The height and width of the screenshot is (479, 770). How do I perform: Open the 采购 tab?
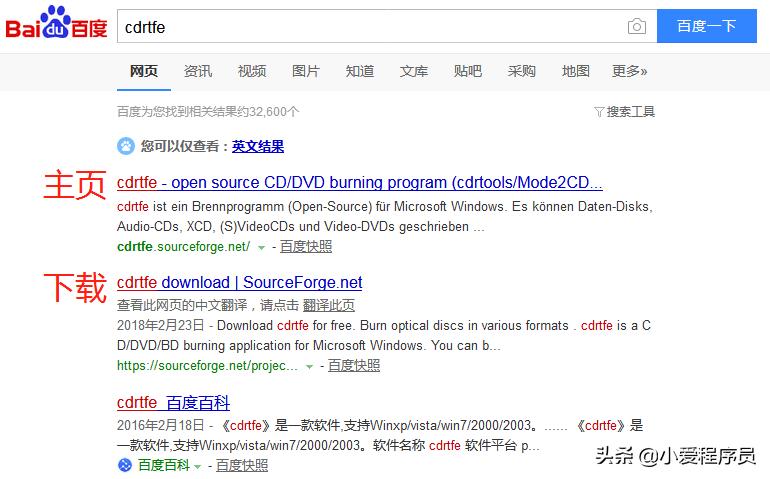point(522,71)
